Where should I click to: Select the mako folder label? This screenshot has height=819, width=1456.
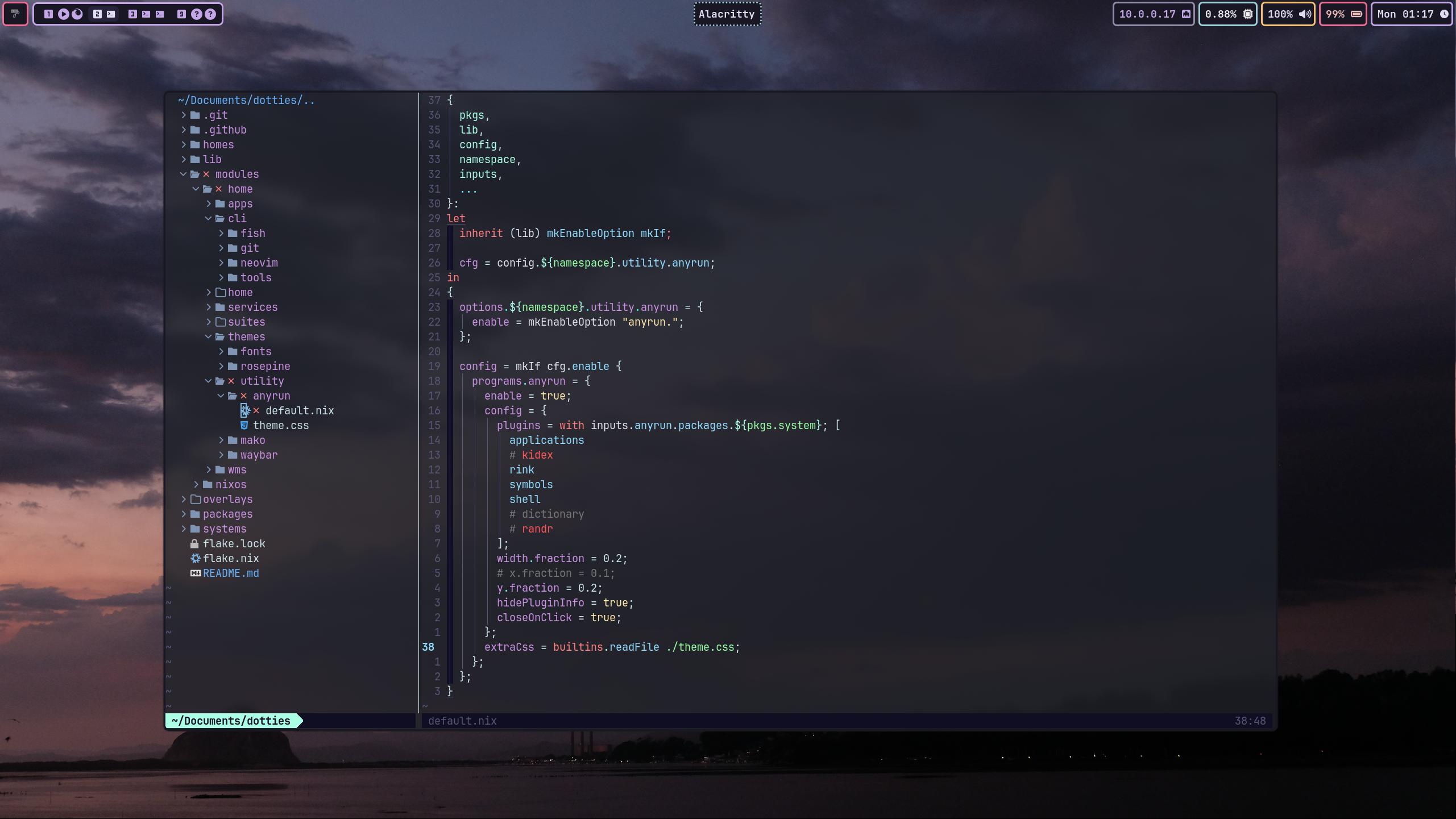(252, 440)
